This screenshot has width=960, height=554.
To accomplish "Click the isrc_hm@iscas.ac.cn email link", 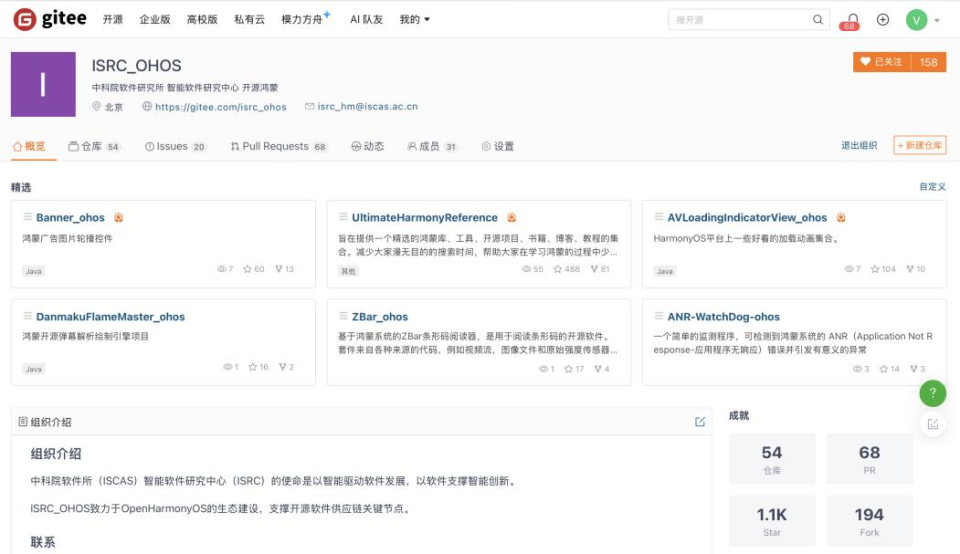I will [x=367, y=106].
